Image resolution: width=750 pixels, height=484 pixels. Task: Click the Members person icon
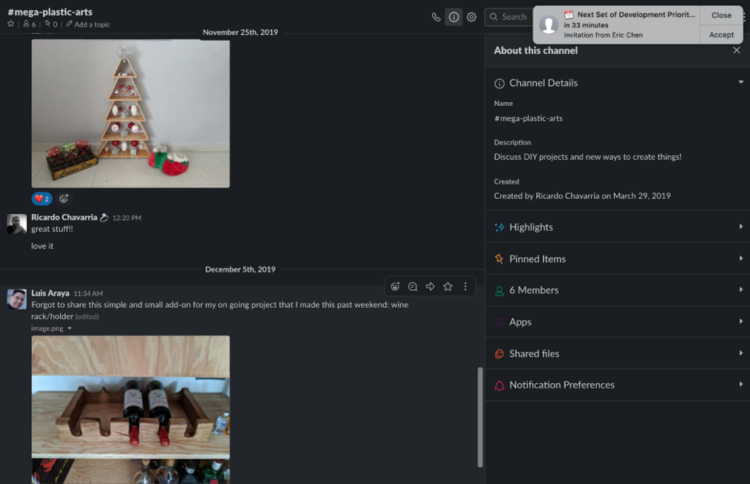pos(499,290)
